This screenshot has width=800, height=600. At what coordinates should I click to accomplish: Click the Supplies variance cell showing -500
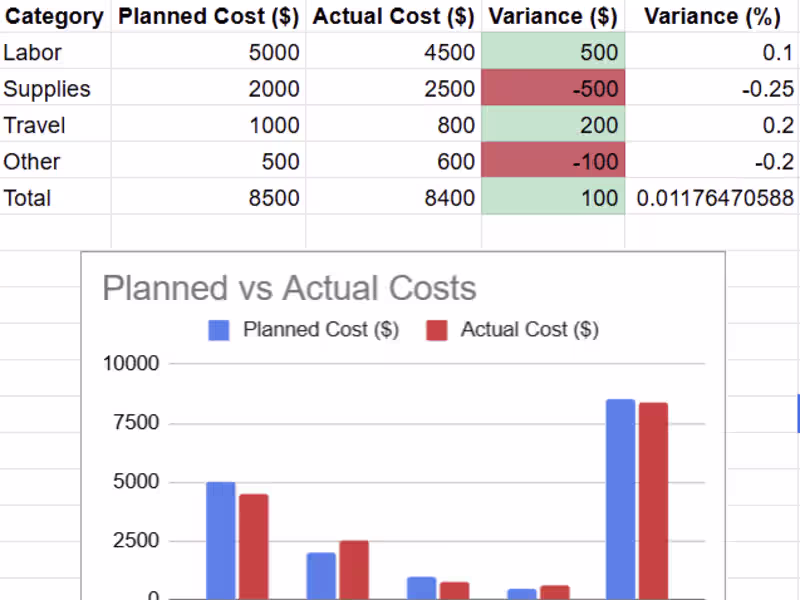[x=553, y=89]
